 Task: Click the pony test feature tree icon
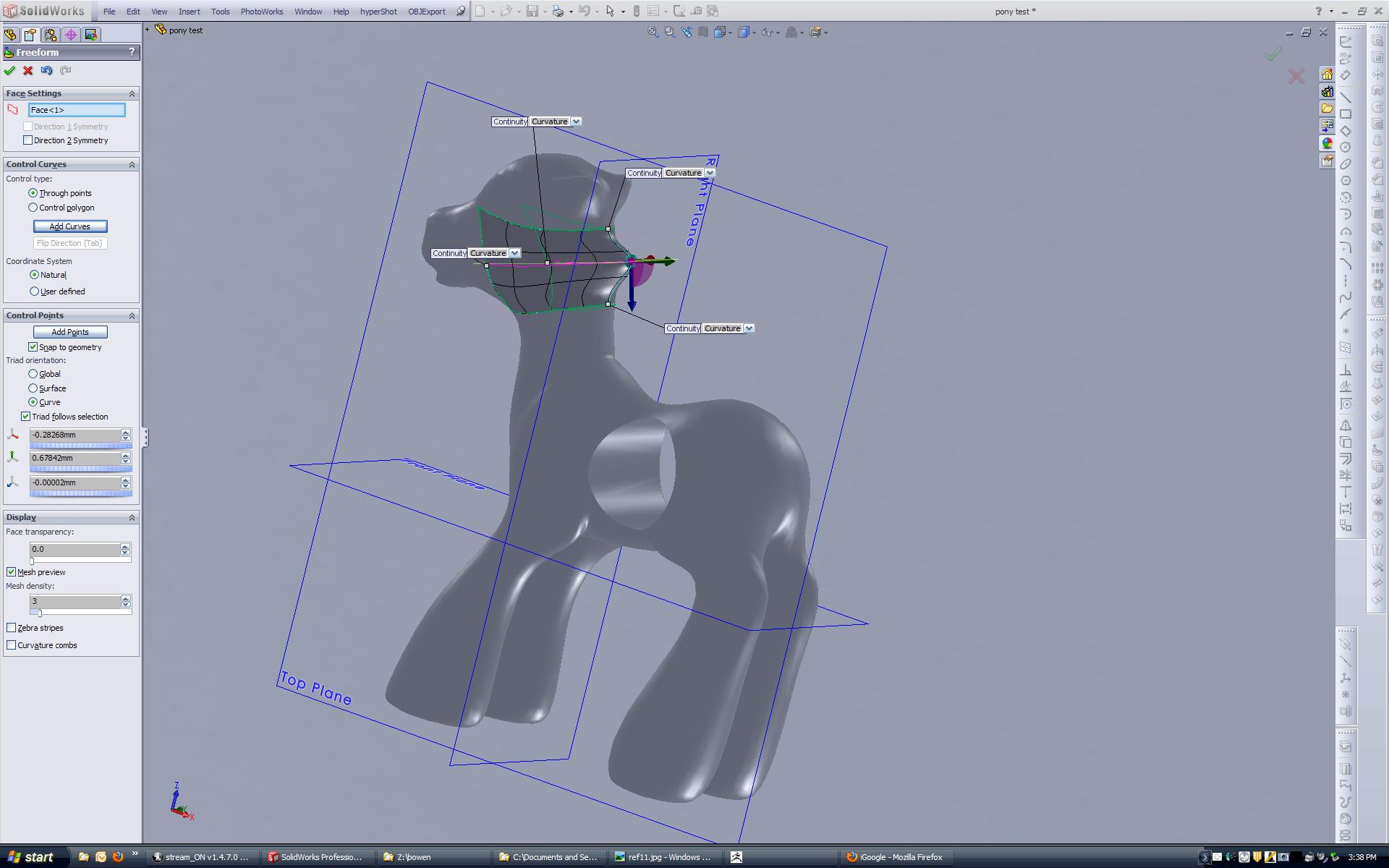161,30
